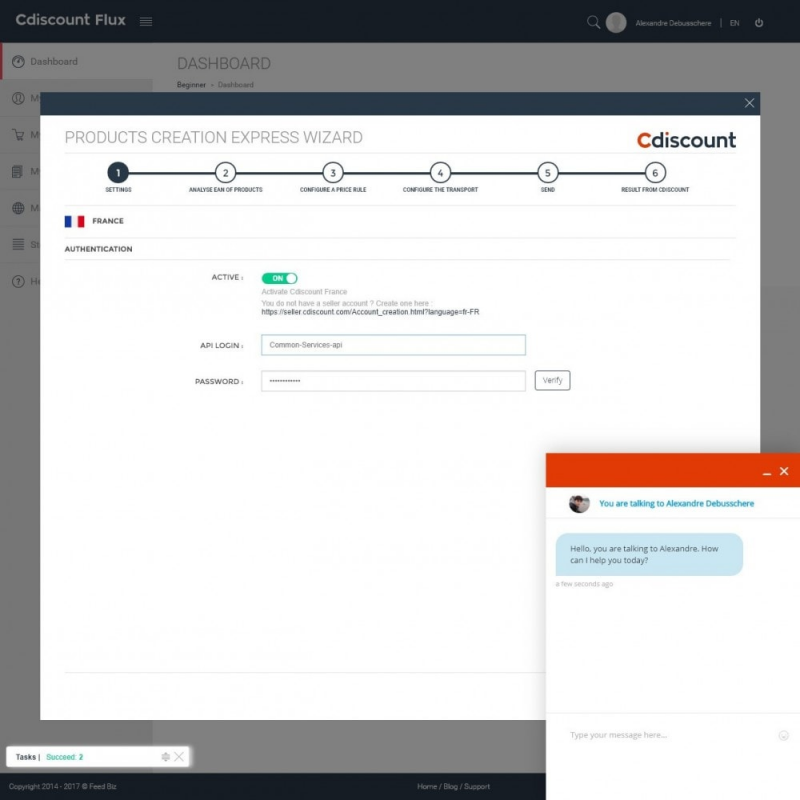Go to step 4 Configure the Transport
800x800 pixels.
tap(440, 173)
